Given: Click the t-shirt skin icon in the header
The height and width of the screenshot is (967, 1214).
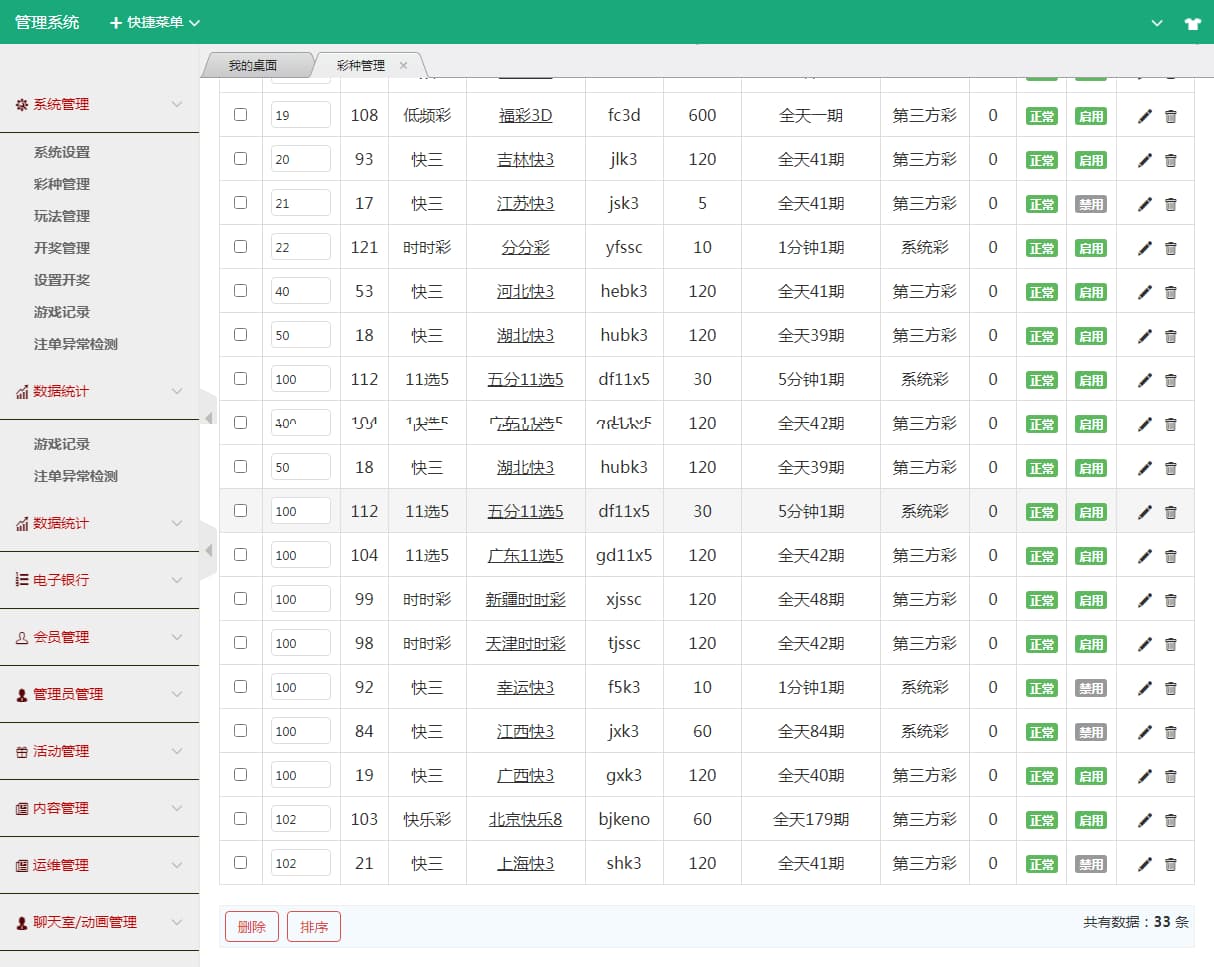Looking at the screenshot, I should [x=1192, y=23].
